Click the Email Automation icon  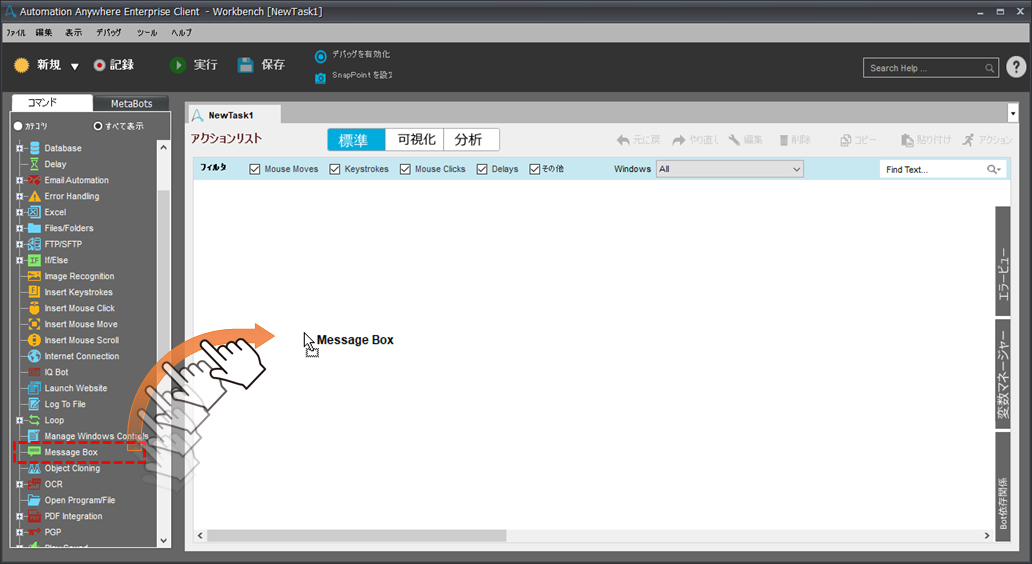coord(34,180)
